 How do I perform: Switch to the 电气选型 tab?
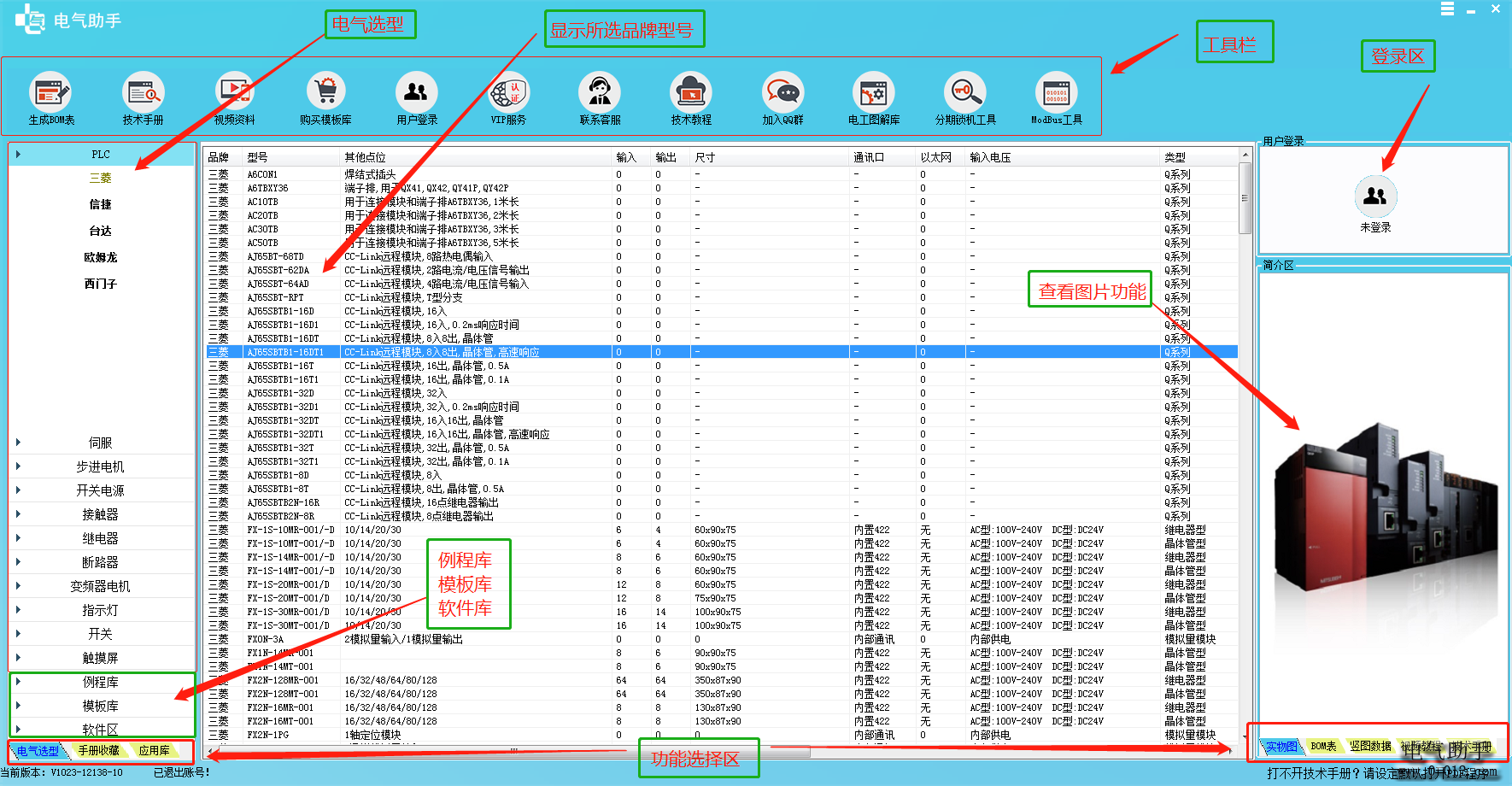click(x=38, y=751)
